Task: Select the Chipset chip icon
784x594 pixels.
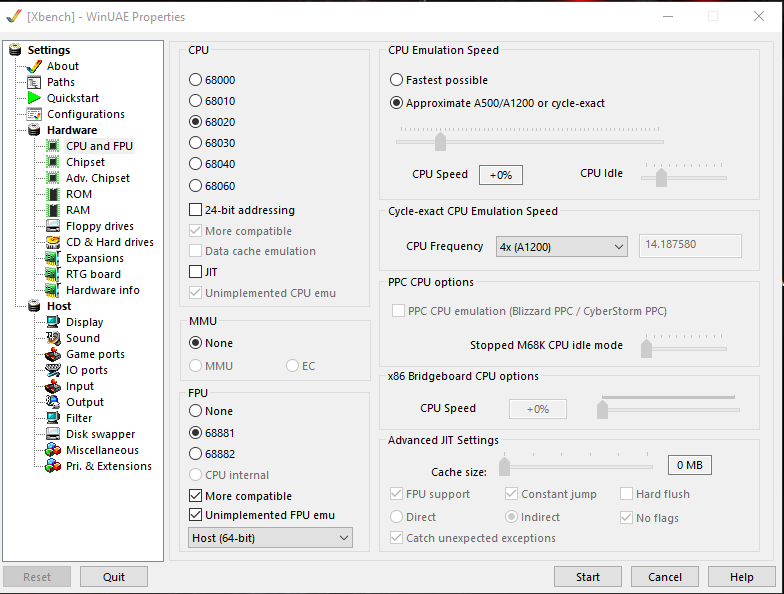Action: pos(52,162)
